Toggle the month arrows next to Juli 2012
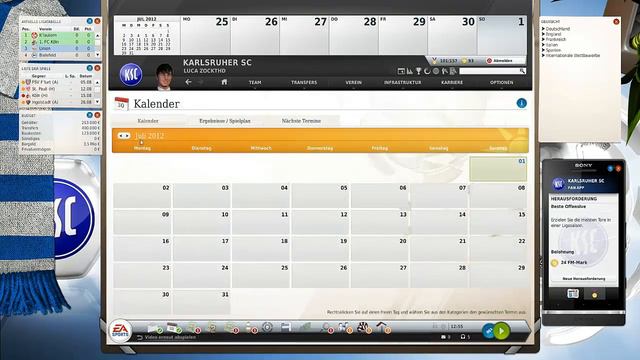Viewport: 640px width, 360px height. (x=124, y=136)
